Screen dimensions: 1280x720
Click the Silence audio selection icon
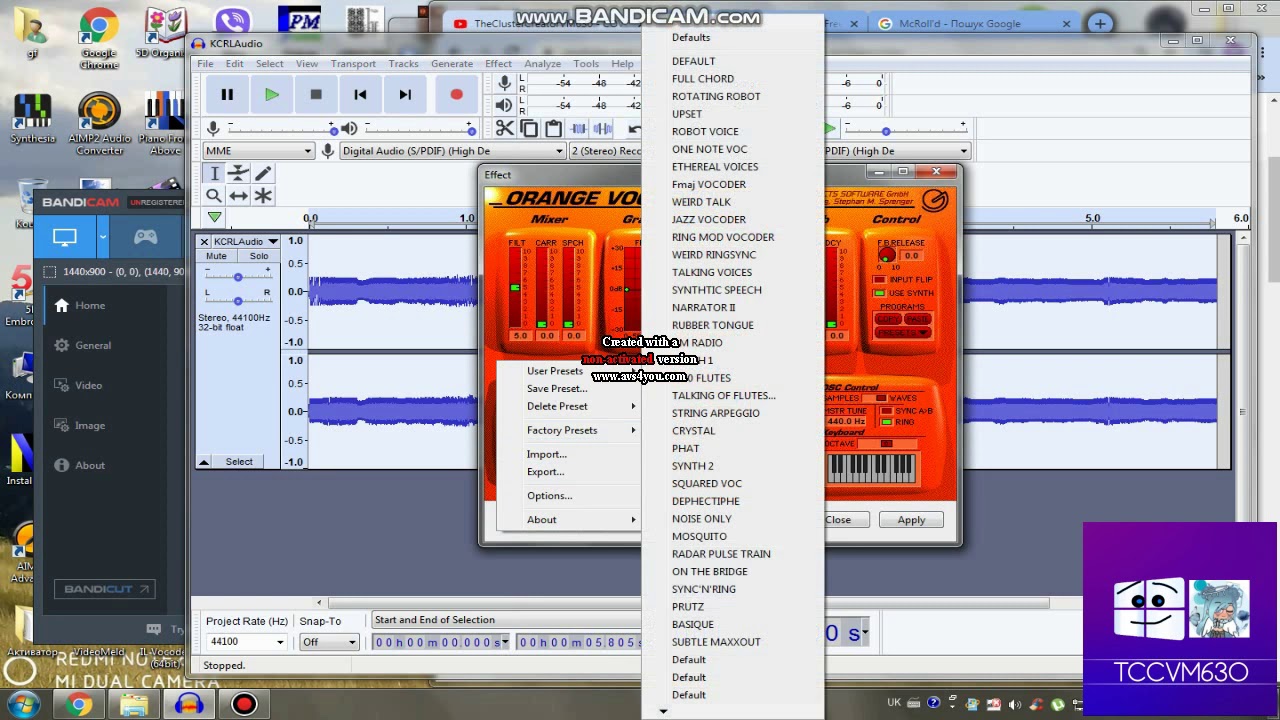[x=602, y=128]
